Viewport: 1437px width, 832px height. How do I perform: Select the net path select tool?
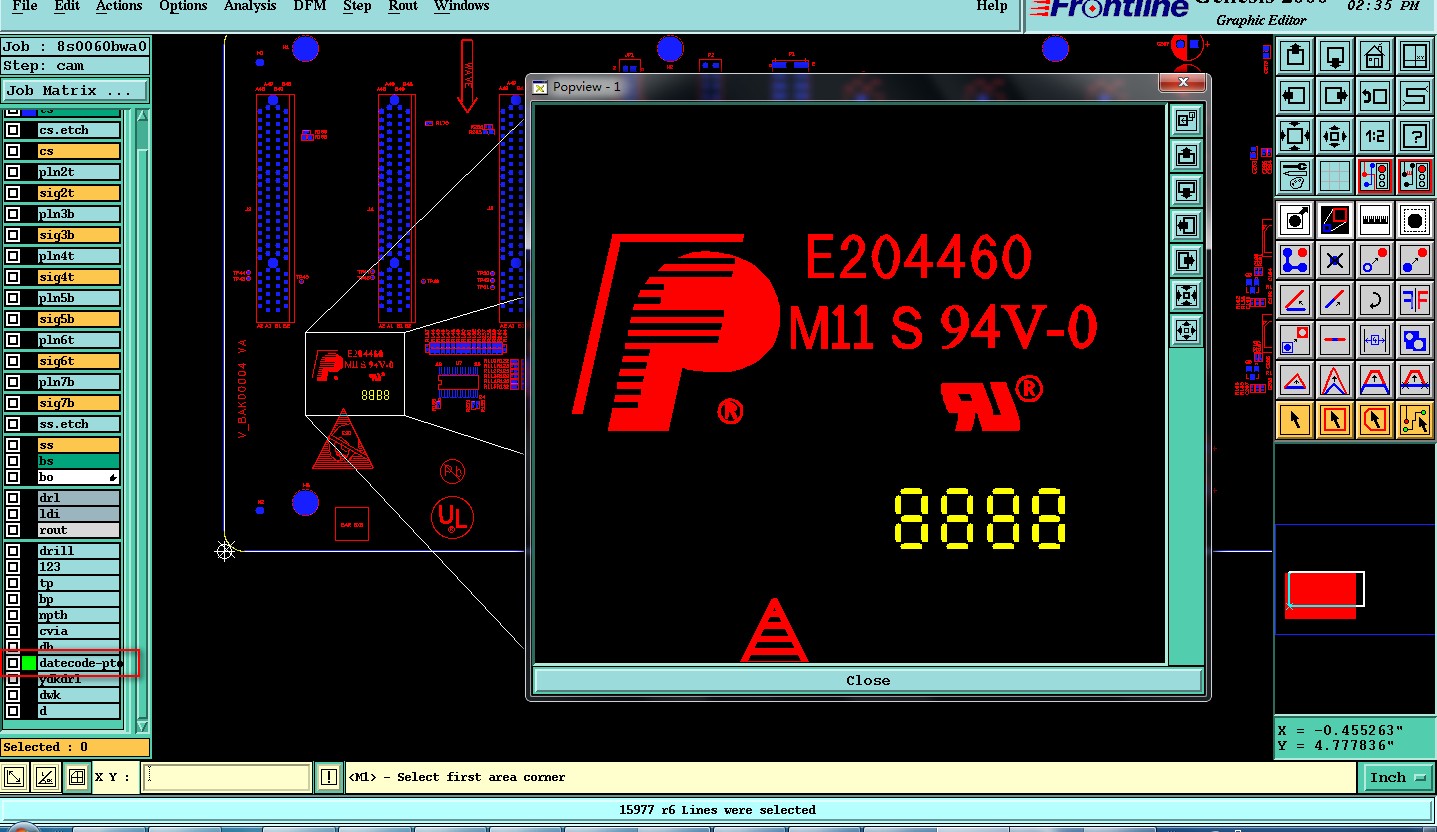[1414, 420]
